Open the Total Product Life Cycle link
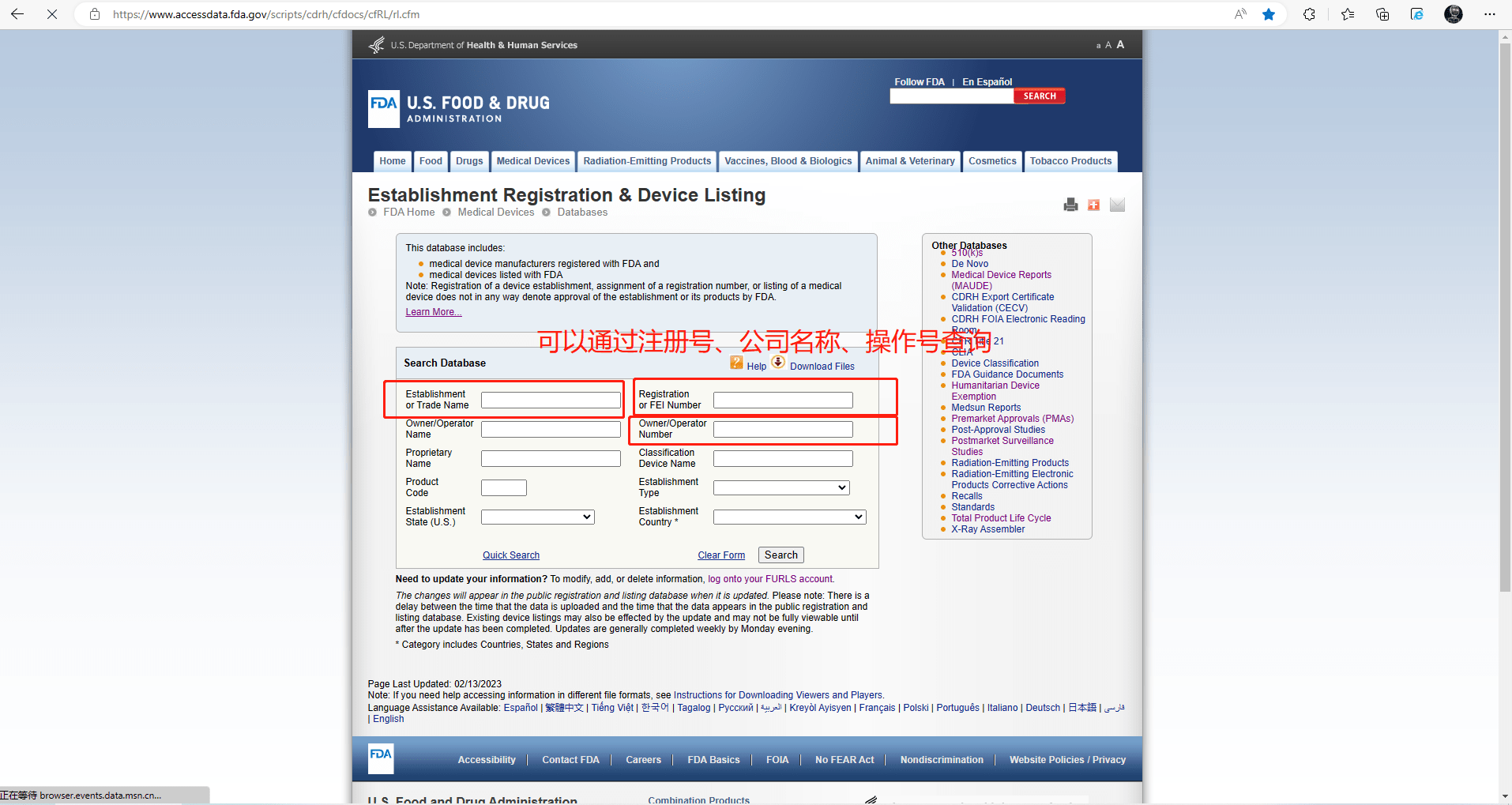This screenshot has height=805, width=1512. [1001, 518]
